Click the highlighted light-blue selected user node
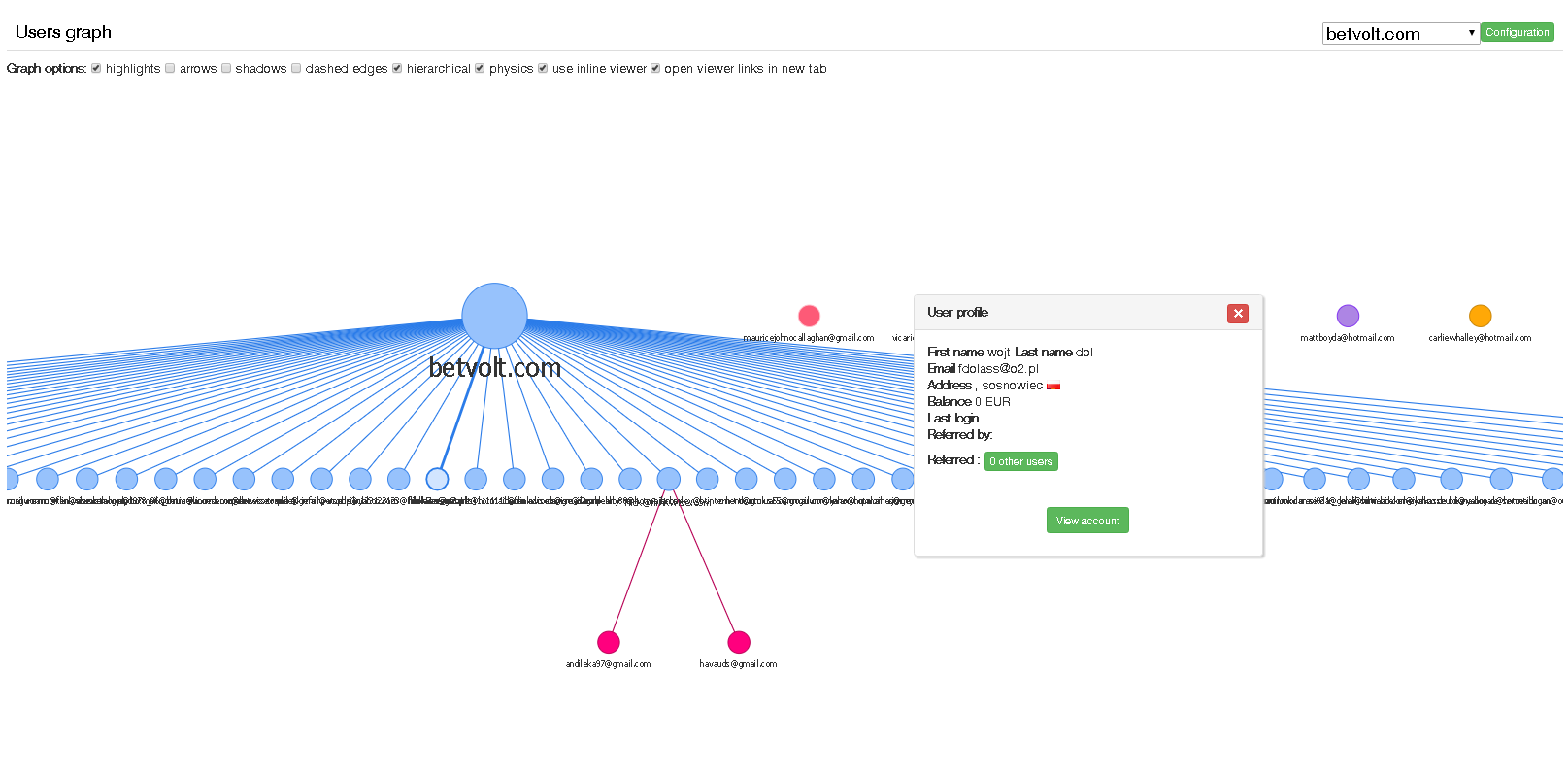The height and width of the screenshot is (776, 1568). [438, 479]
